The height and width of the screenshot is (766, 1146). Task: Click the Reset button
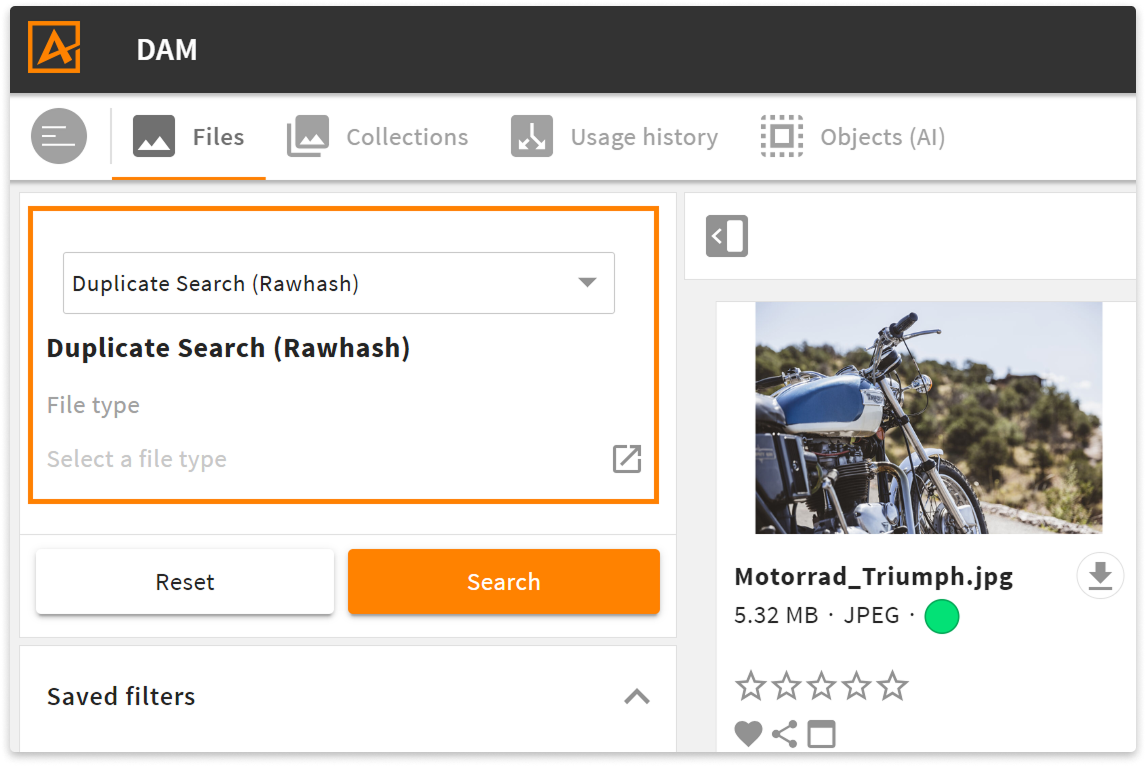tap(185, 582)
